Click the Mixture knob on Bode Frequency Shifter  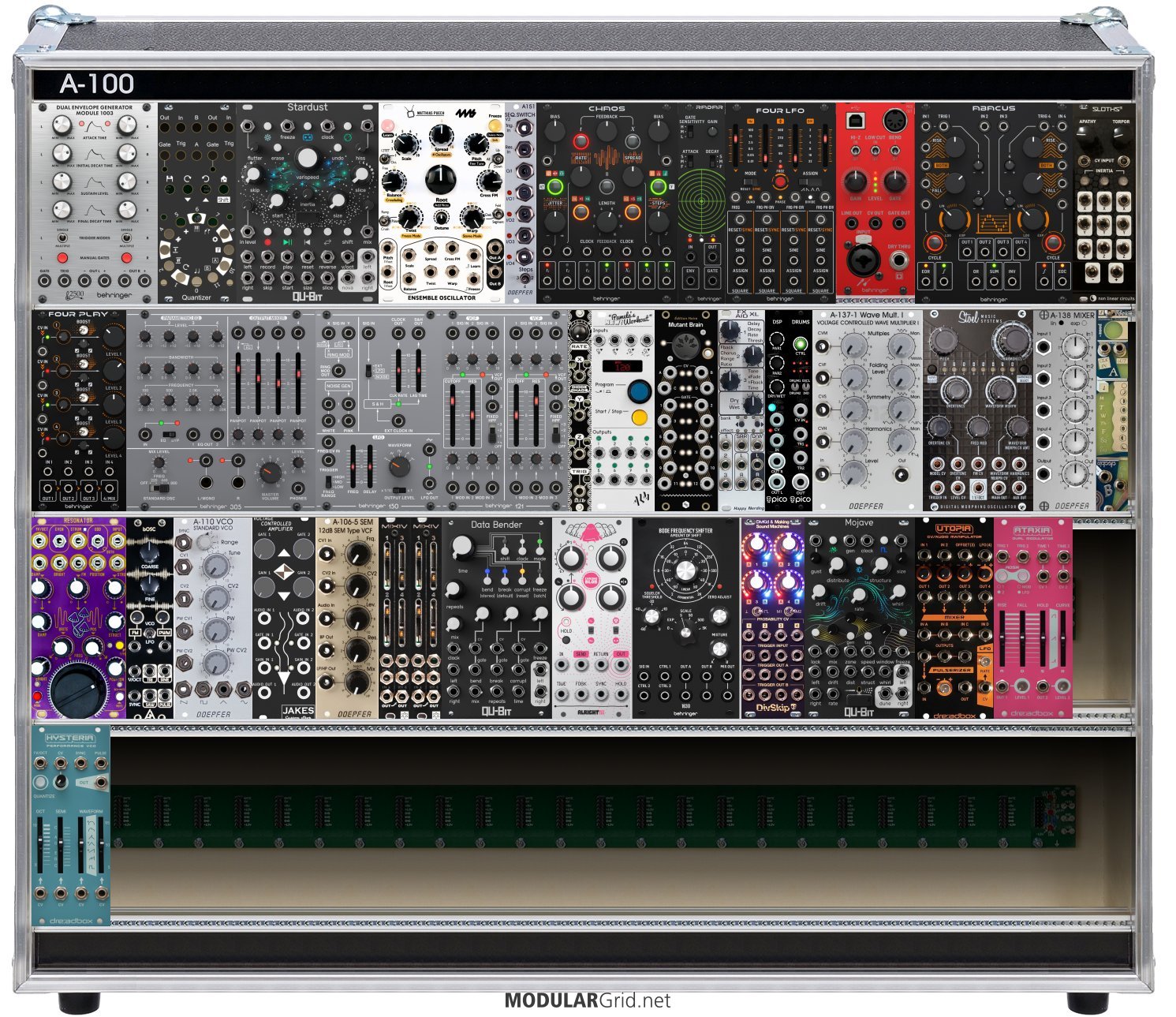point(720,648)
